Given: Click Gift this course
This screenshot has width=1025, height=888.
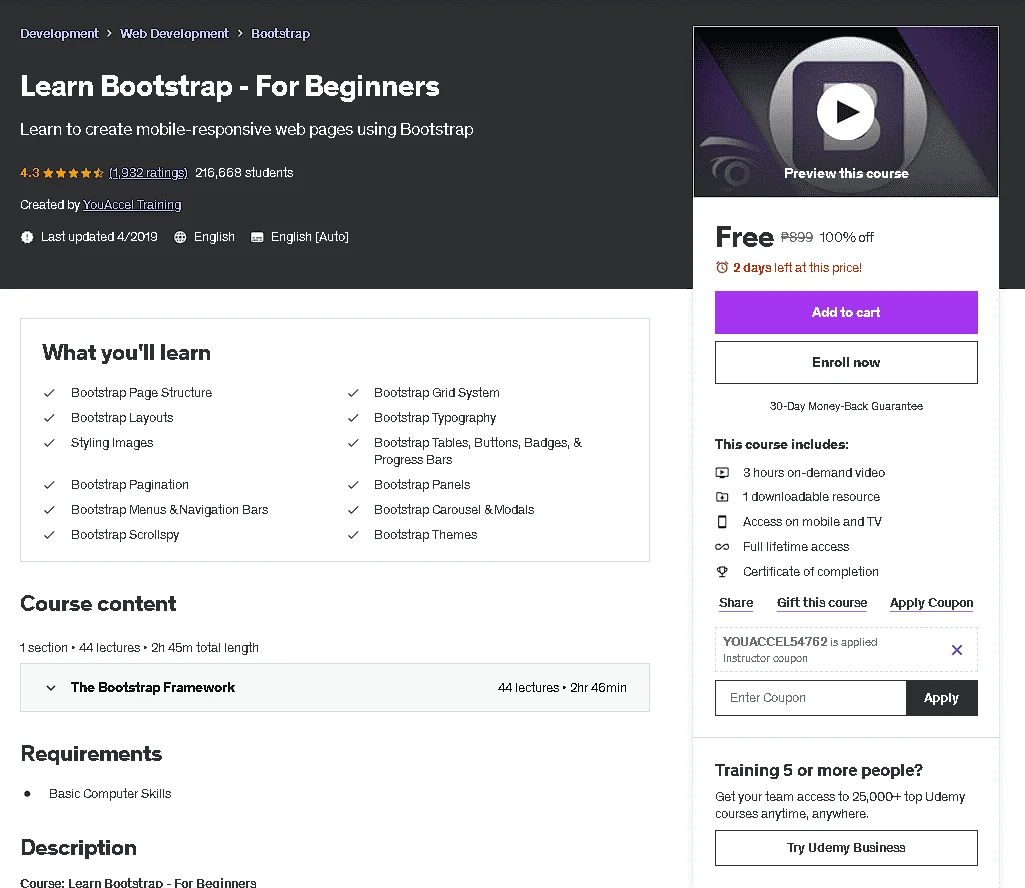Looking at the screenshot, I should (x=822, y=603).
